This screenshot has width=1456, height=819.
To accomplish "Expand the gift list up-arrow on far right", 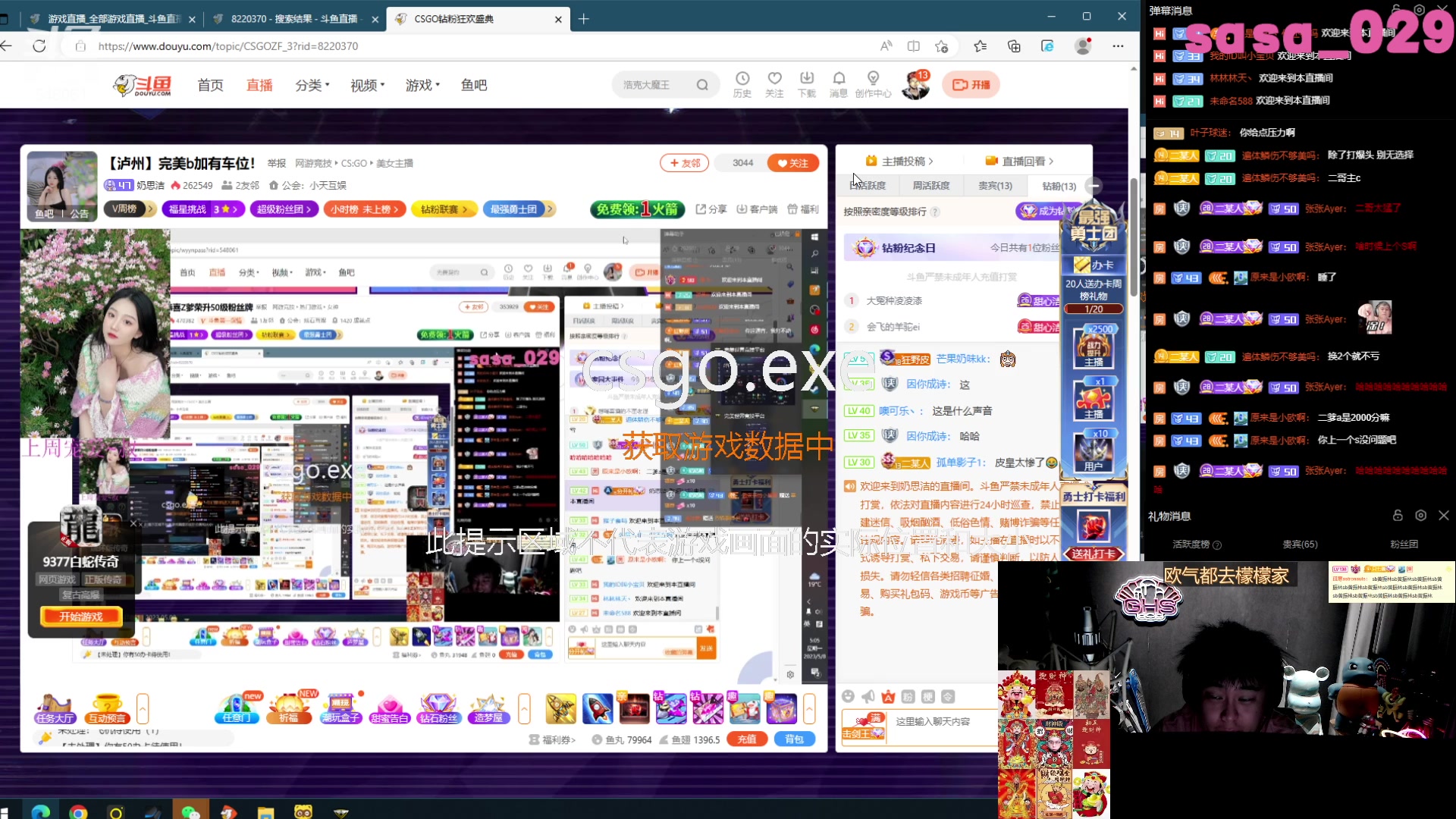I will [809, 708].
